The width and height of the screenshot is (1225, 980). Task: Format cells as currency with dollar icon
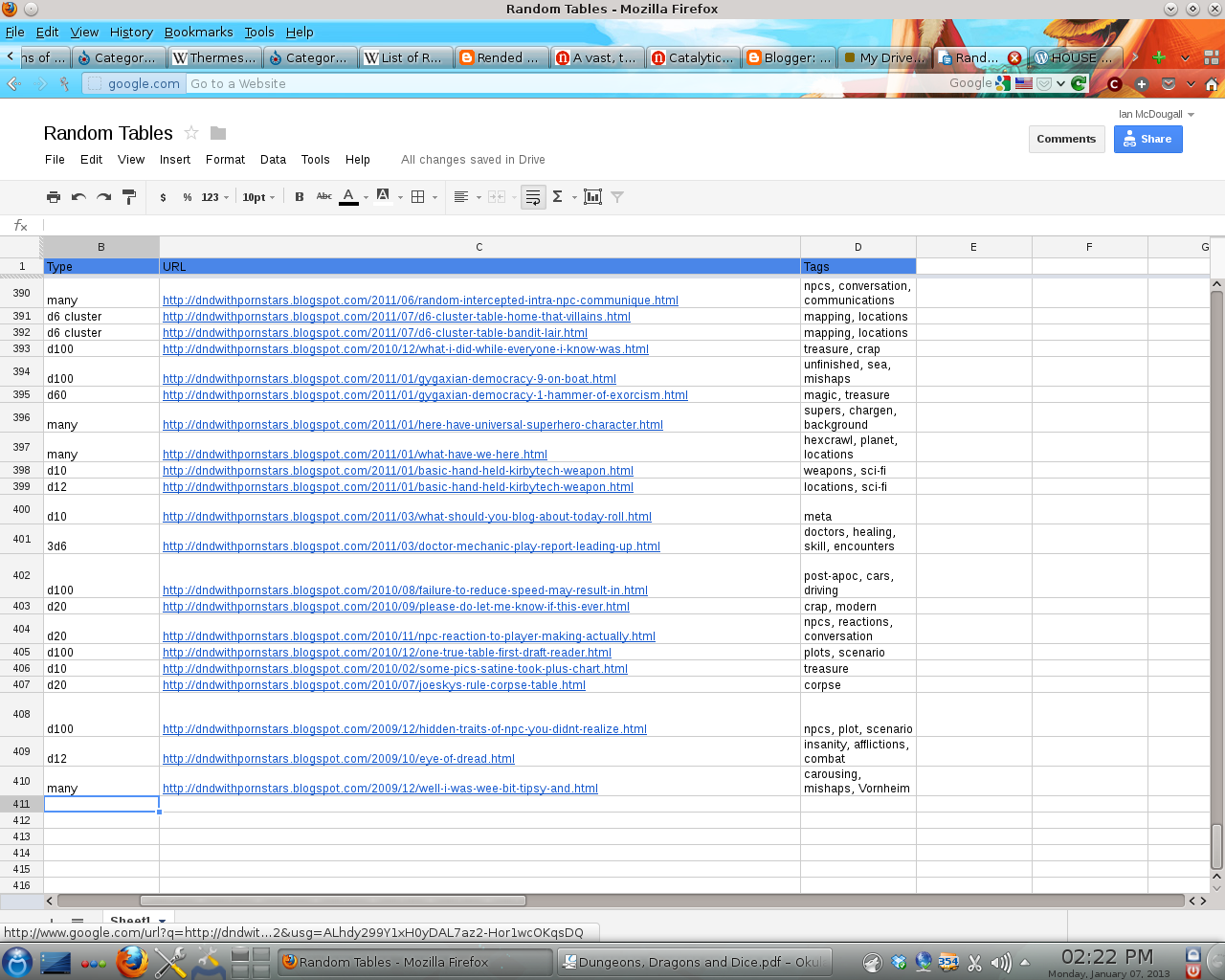point(164,197)
